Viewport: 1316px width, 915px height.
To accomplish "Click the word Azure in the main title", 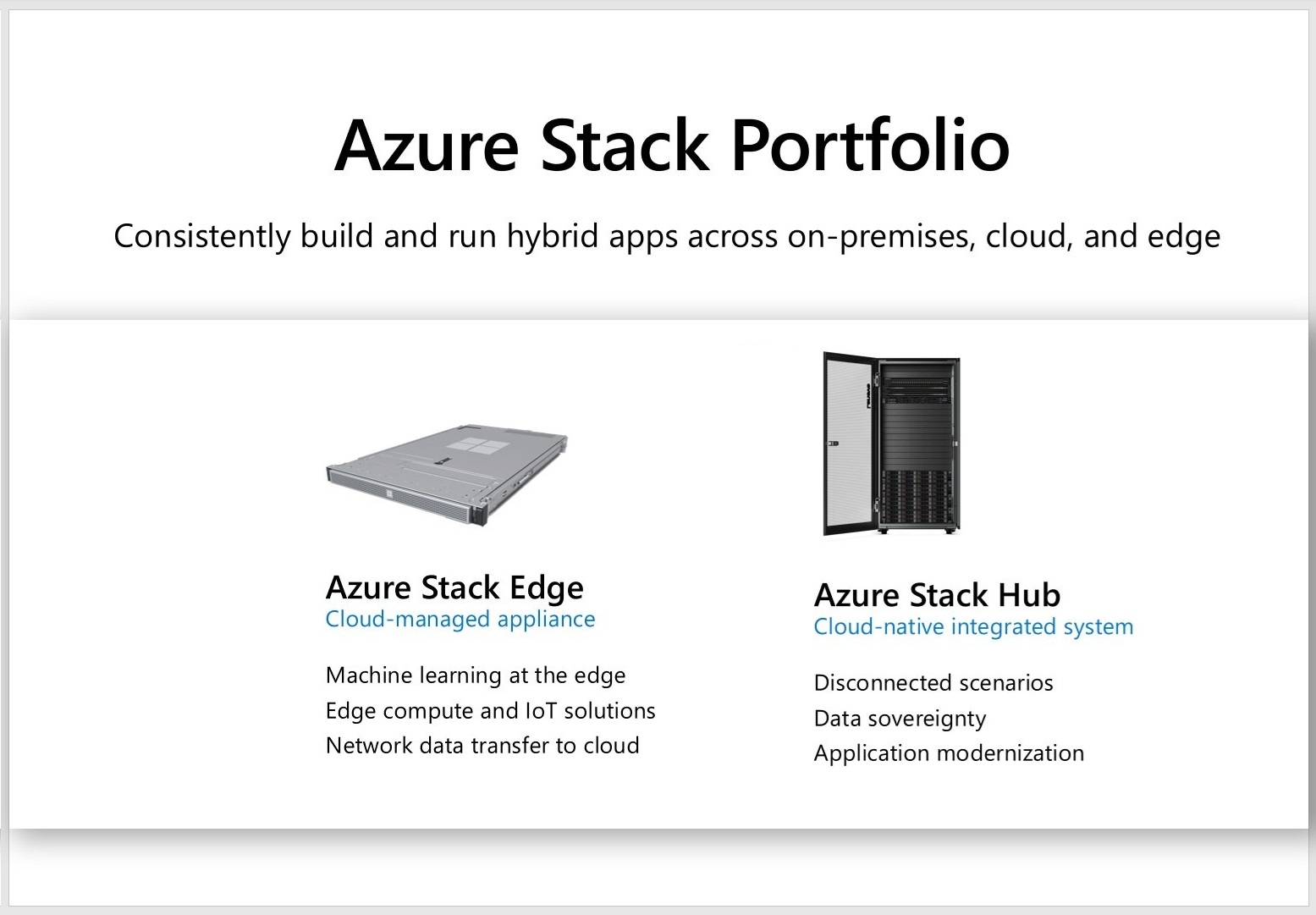I will pyautogui.click(x=426, y=145).
